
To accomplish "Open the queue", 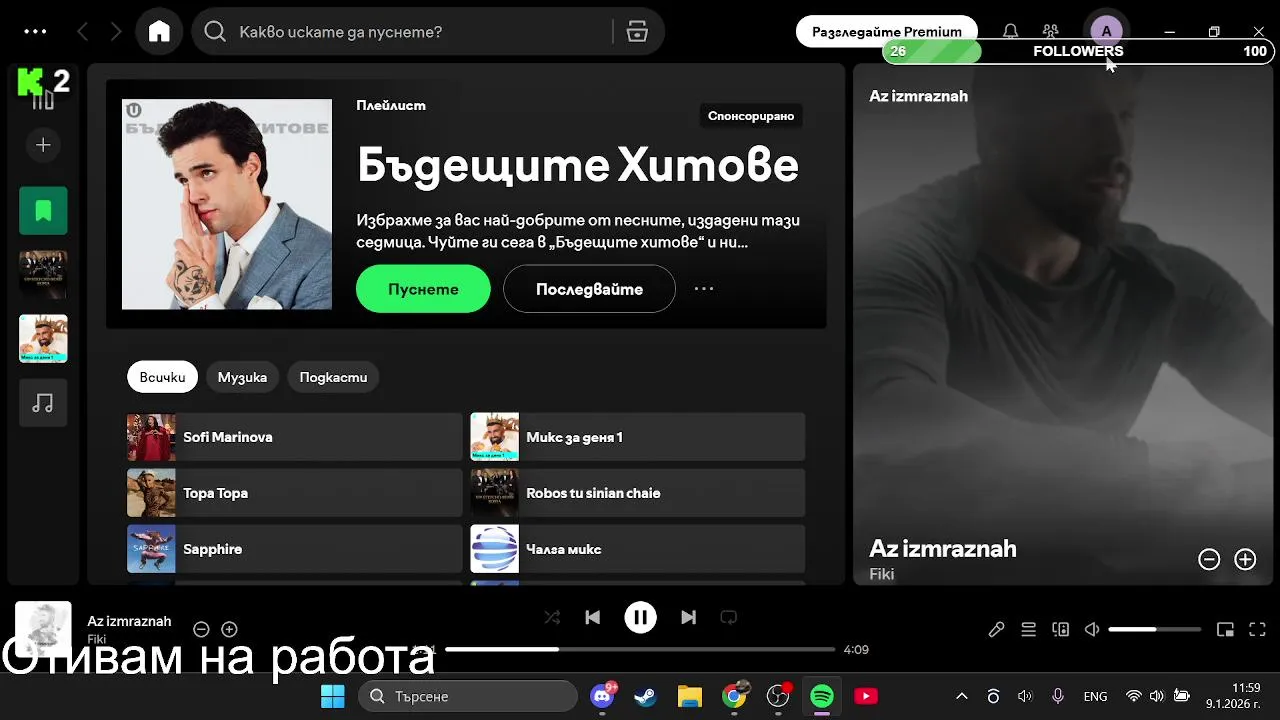I will pyautogui.click(x=1028, y=629).
